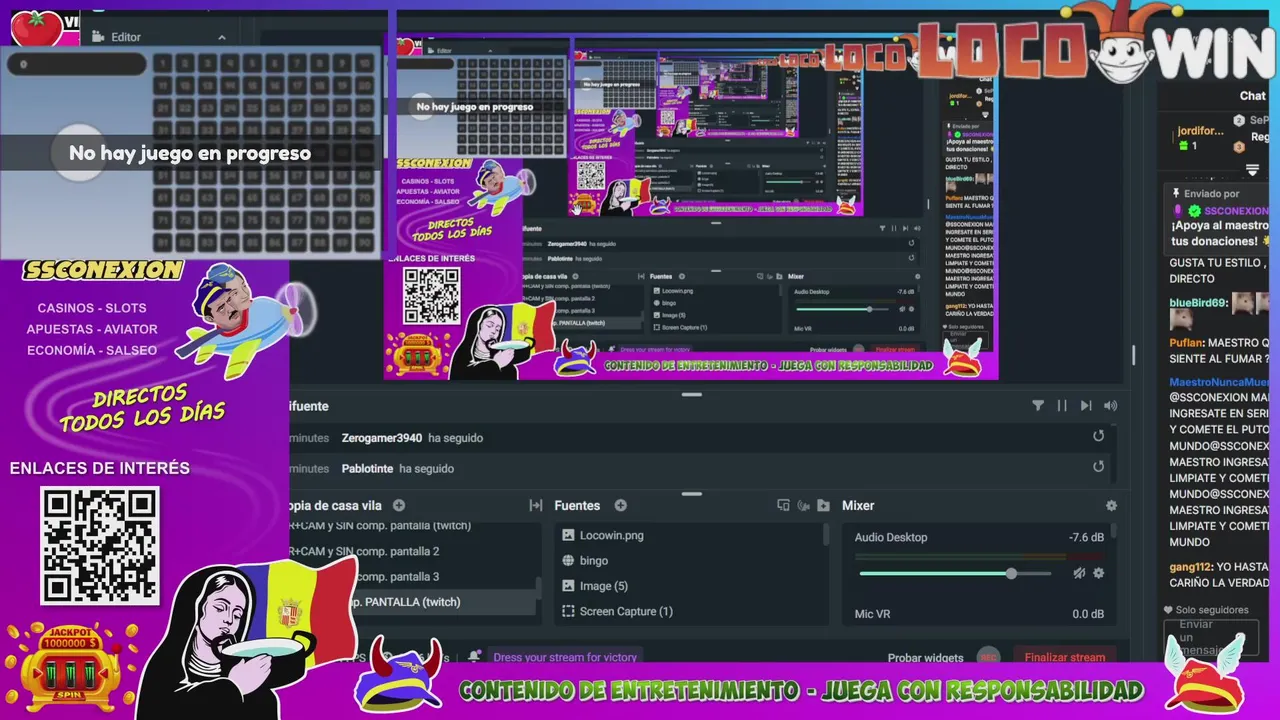
Task: Open the scene collection name dropdown
Action: point(336,505)
